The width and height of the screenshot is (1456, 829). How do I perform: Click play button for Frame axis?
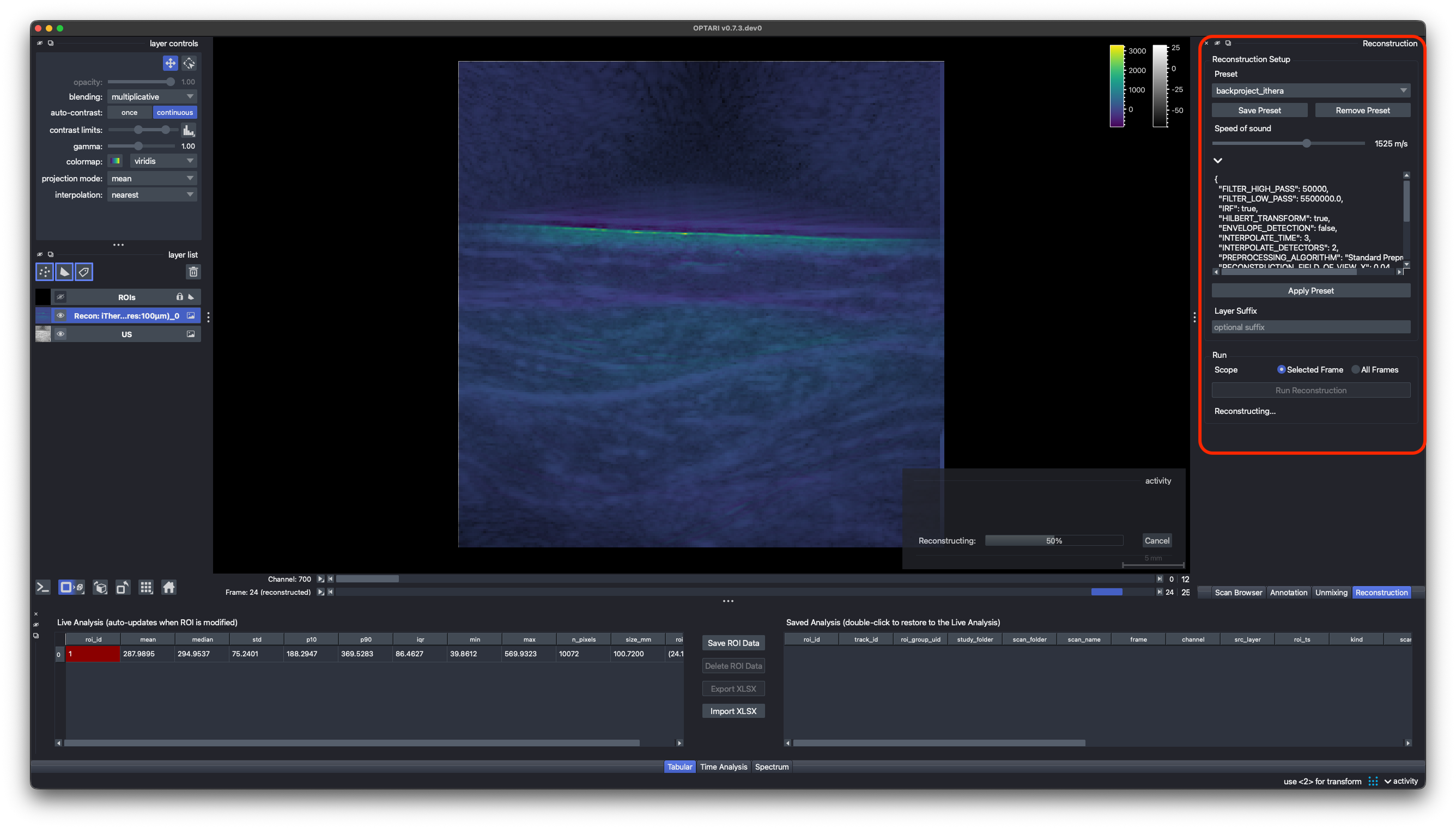coord(320,592)
